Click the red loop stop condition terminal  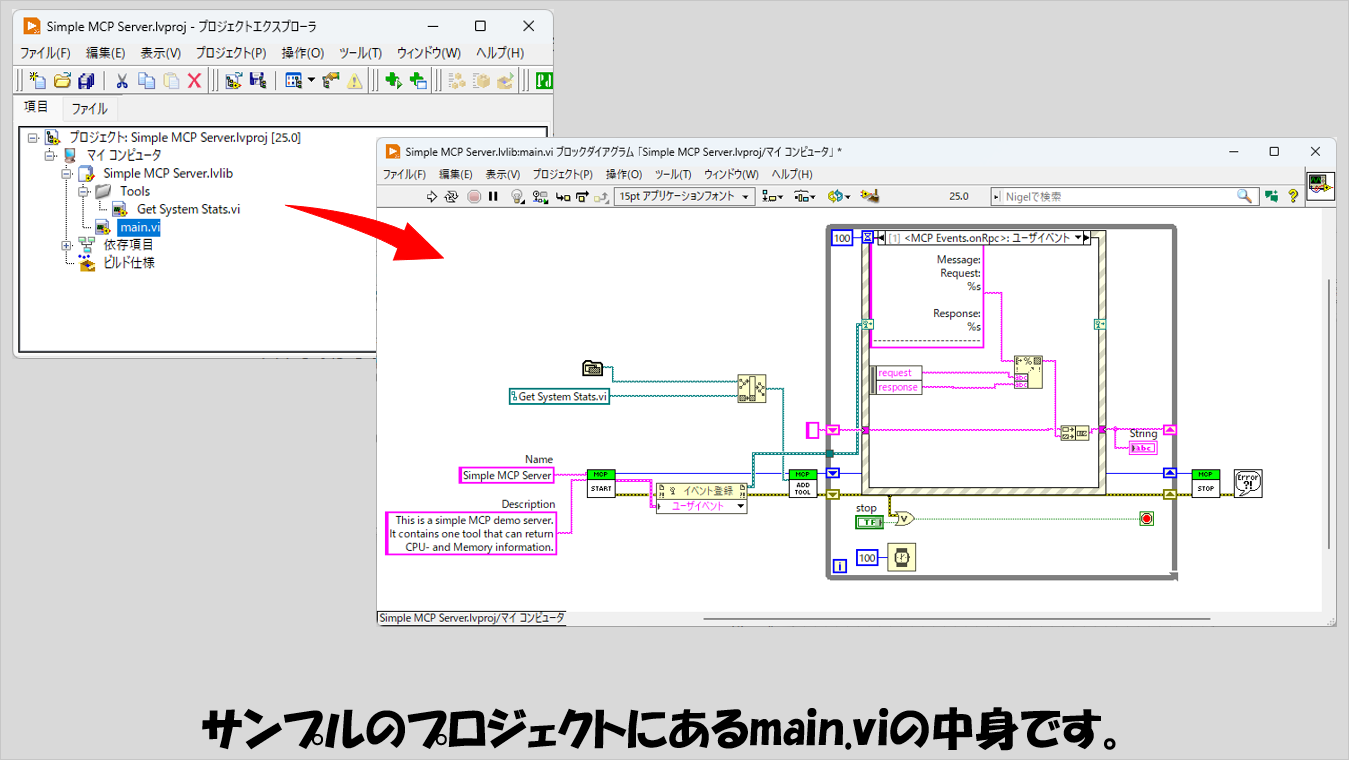1146,518
